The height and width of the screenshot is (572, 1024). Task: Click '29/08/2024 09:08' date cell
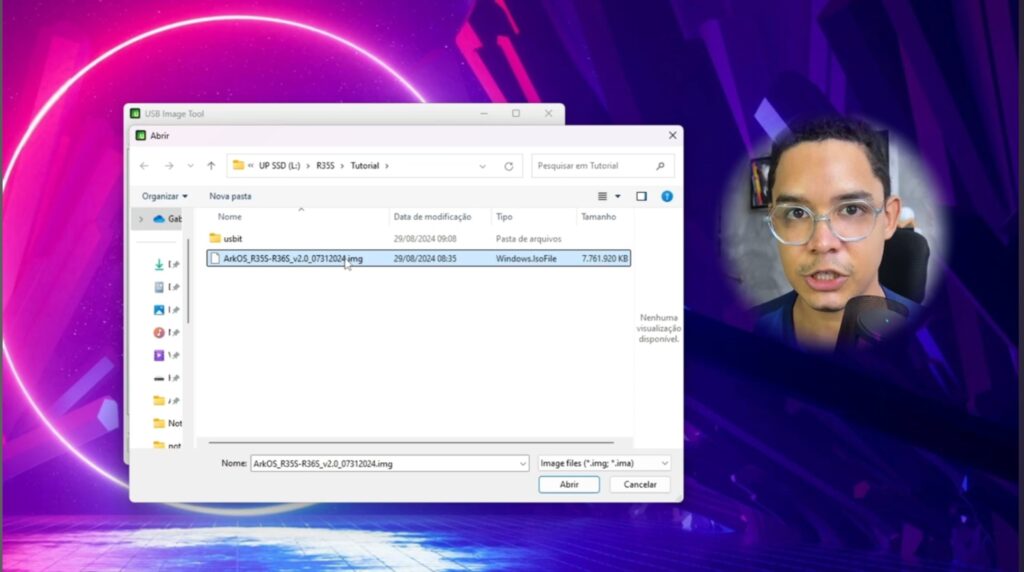coord(424,239)
